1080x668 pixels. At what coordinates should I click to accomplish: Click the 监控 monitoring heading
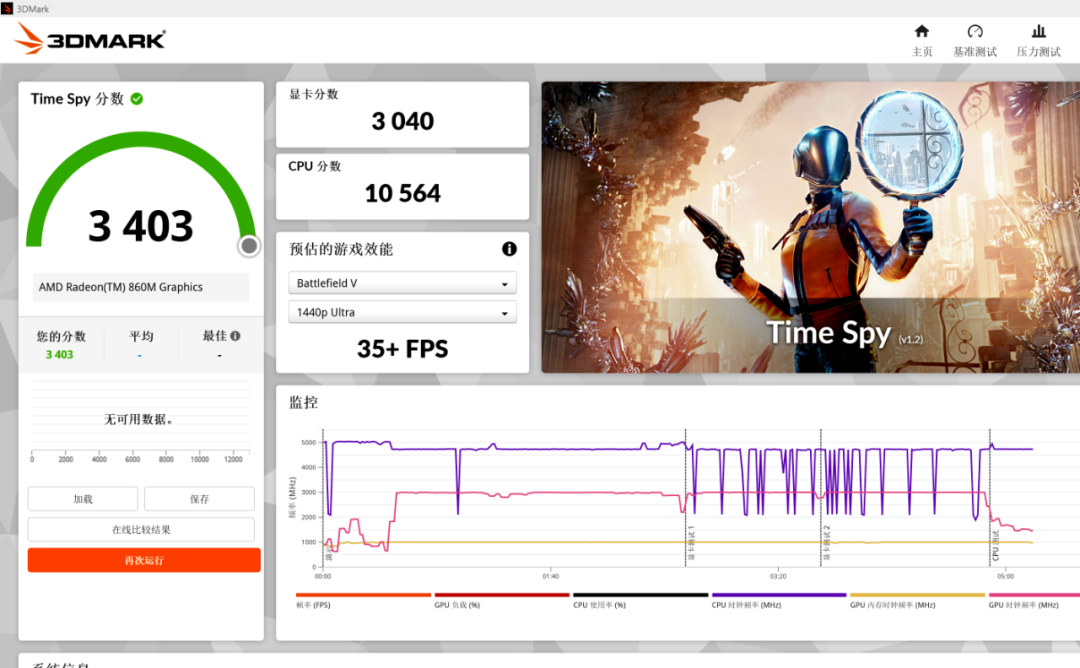pos(303,402)
